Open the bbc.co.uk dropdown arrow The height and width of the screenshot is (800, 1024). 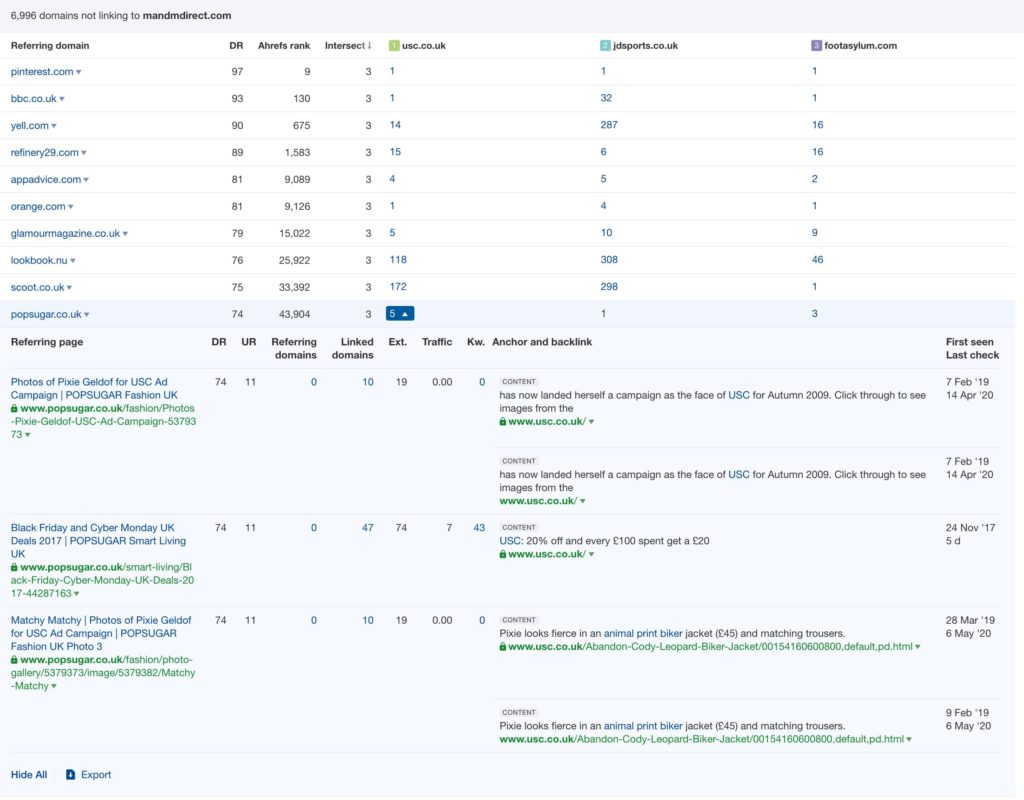(62, 99)
